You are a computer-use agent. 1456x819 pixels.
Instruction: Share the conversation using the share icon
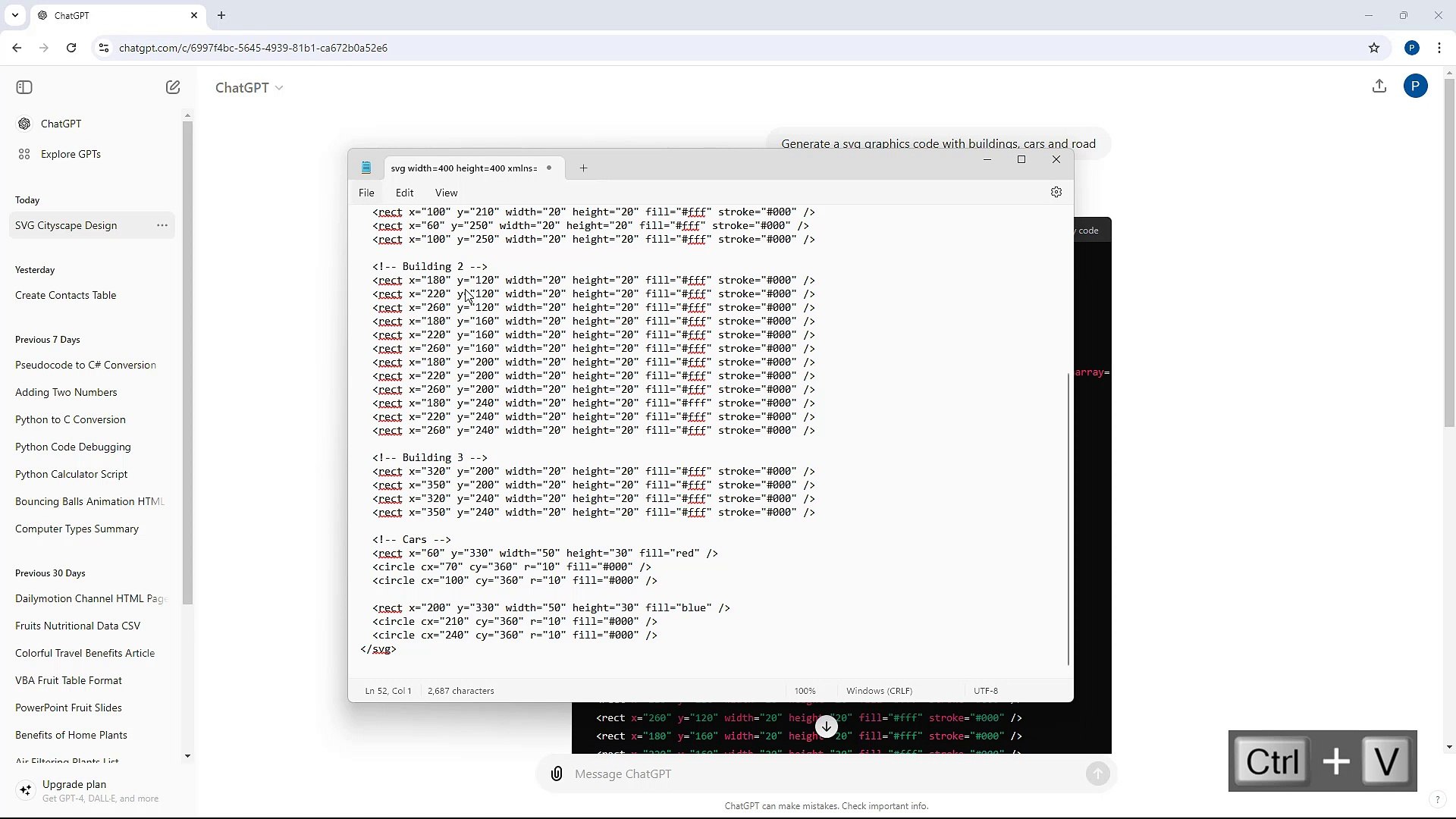[x=1379, y=86]
